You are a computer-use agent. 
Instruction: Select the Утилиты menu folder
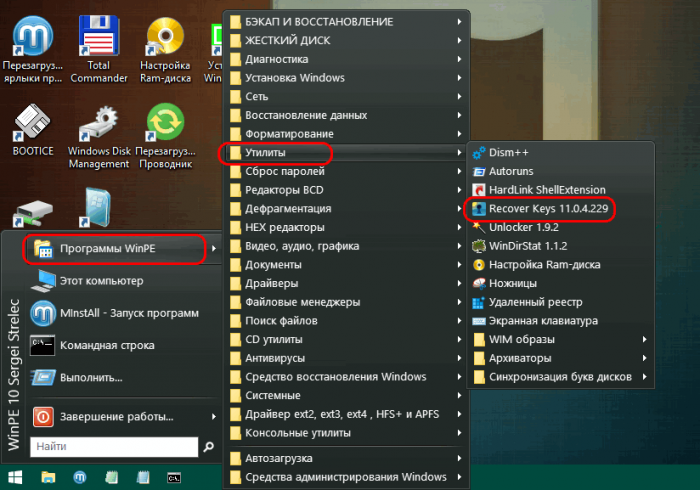(x=346, y=153)
